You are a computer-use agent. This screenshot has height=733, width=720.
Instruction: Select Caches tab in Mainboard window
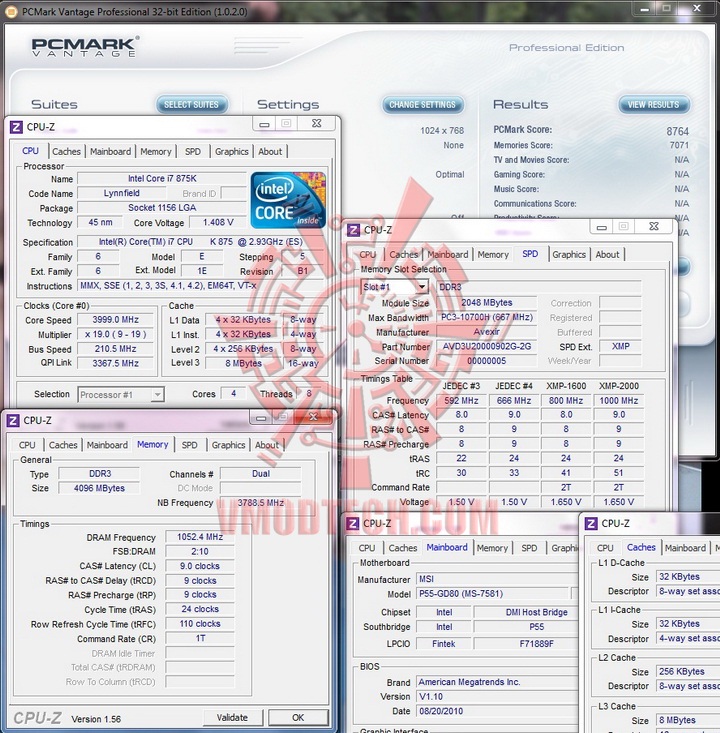coord(403,548)
